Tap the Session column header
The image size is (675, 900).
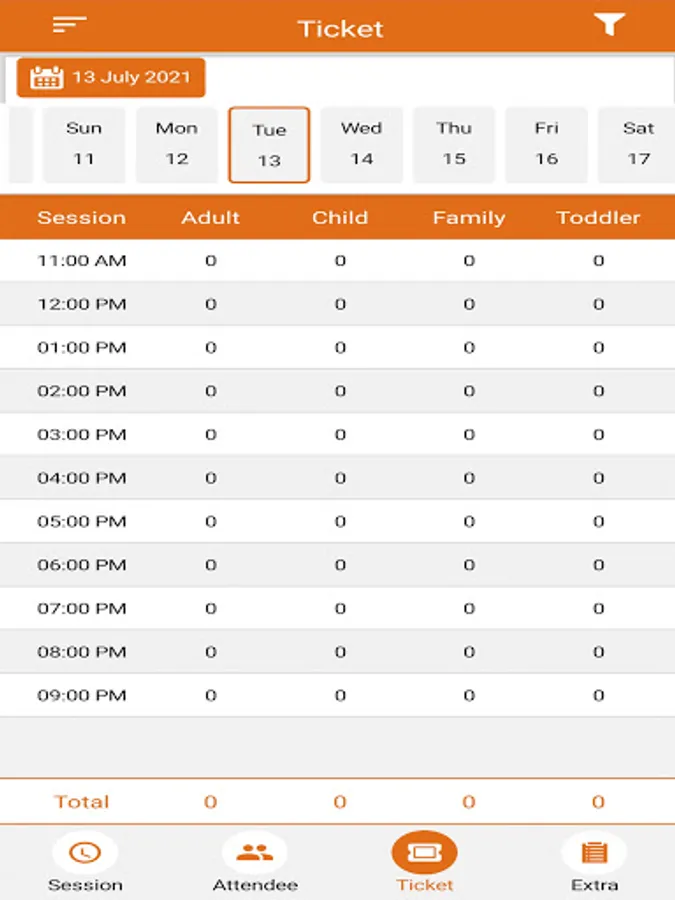(82, 218)
